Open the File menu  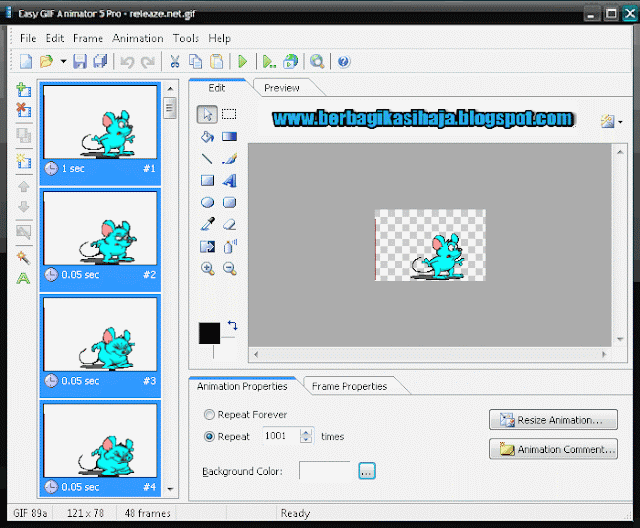click(x=28, y=38)
